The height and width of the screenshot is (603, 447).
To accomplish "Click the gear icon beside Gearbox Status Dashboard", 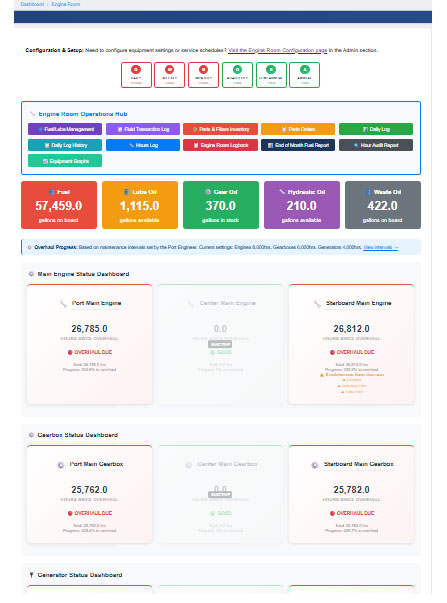I will 31,435.
